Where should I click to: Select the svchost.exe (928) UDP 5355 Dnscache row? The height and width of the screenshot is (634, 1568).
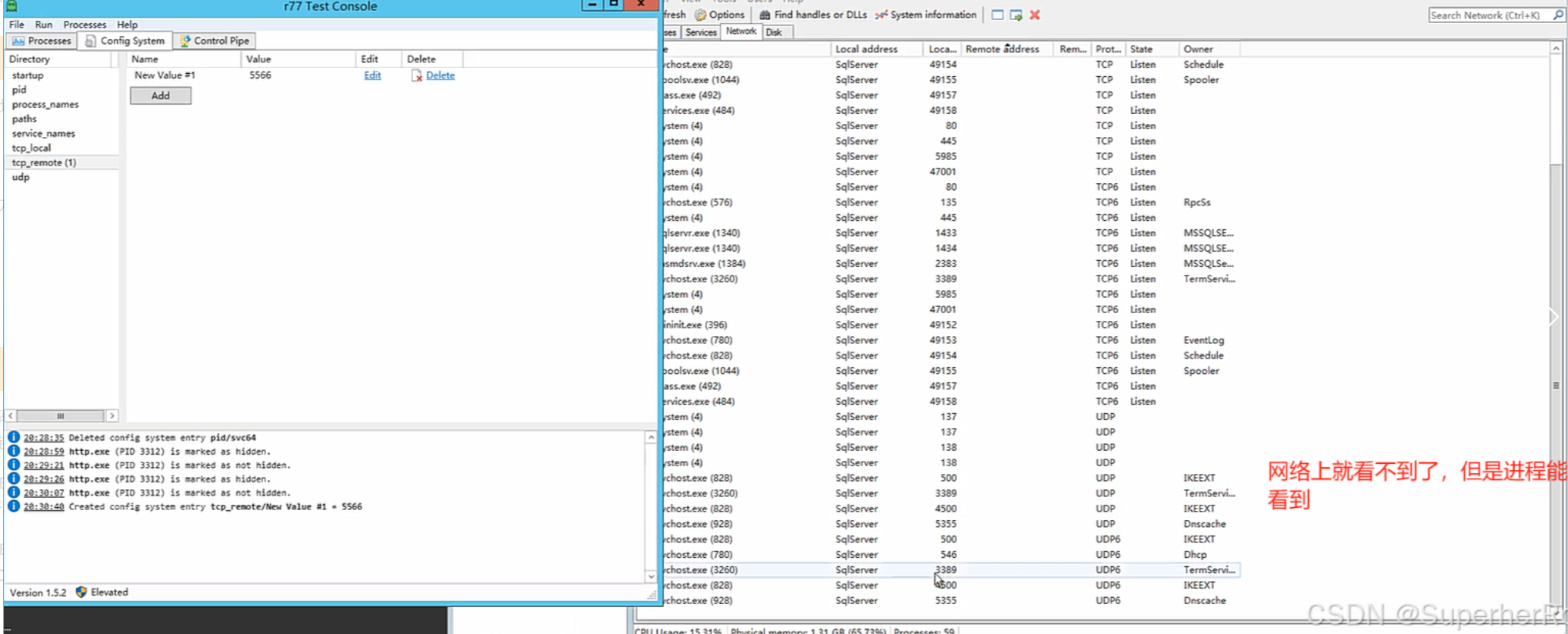tap(951, 524)
